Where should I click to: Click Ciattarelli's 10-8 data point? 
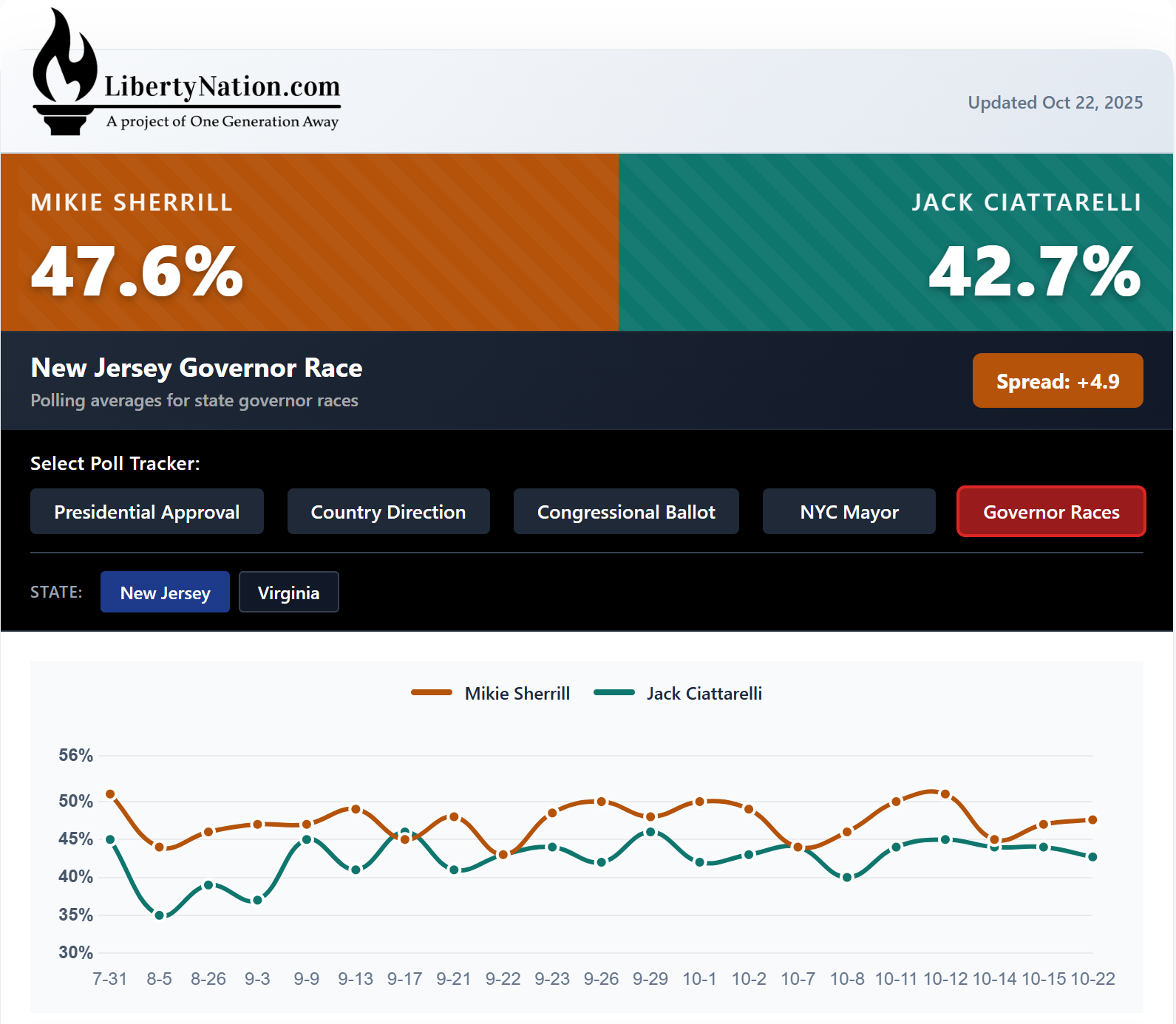(x=847, y=878)
